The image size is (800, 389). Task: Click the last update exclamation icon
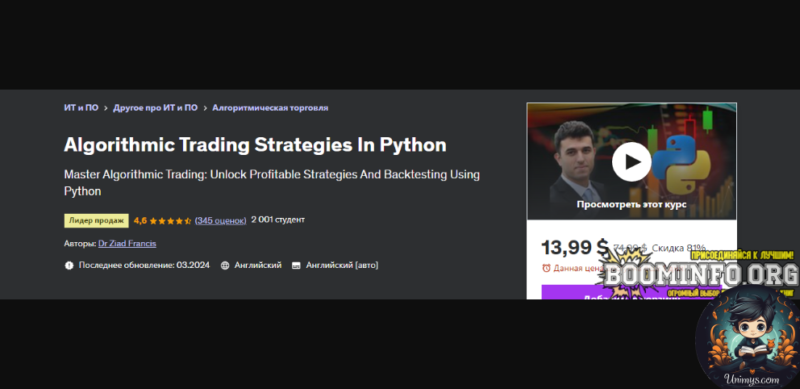point(69,265)
